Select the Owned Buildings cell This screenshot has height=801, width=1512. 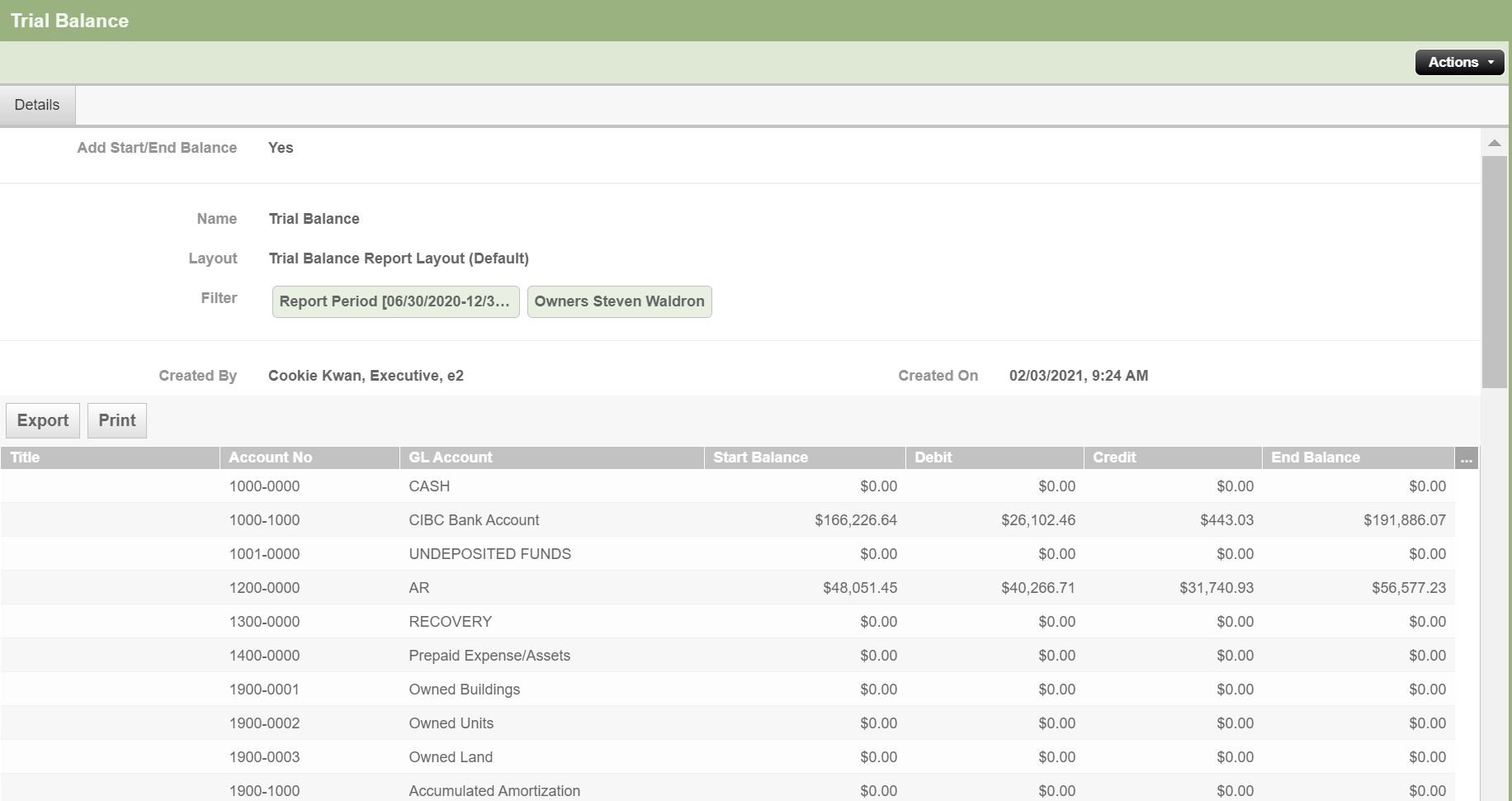tap(464, 690)
